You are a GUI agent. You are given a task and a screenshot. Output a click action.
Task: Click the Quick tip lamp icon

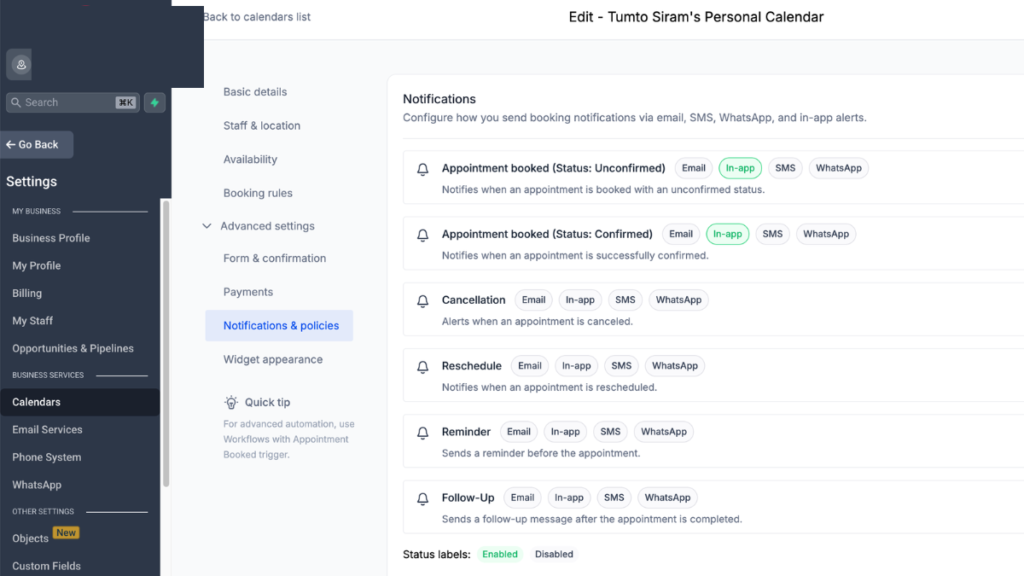[230, 401]
